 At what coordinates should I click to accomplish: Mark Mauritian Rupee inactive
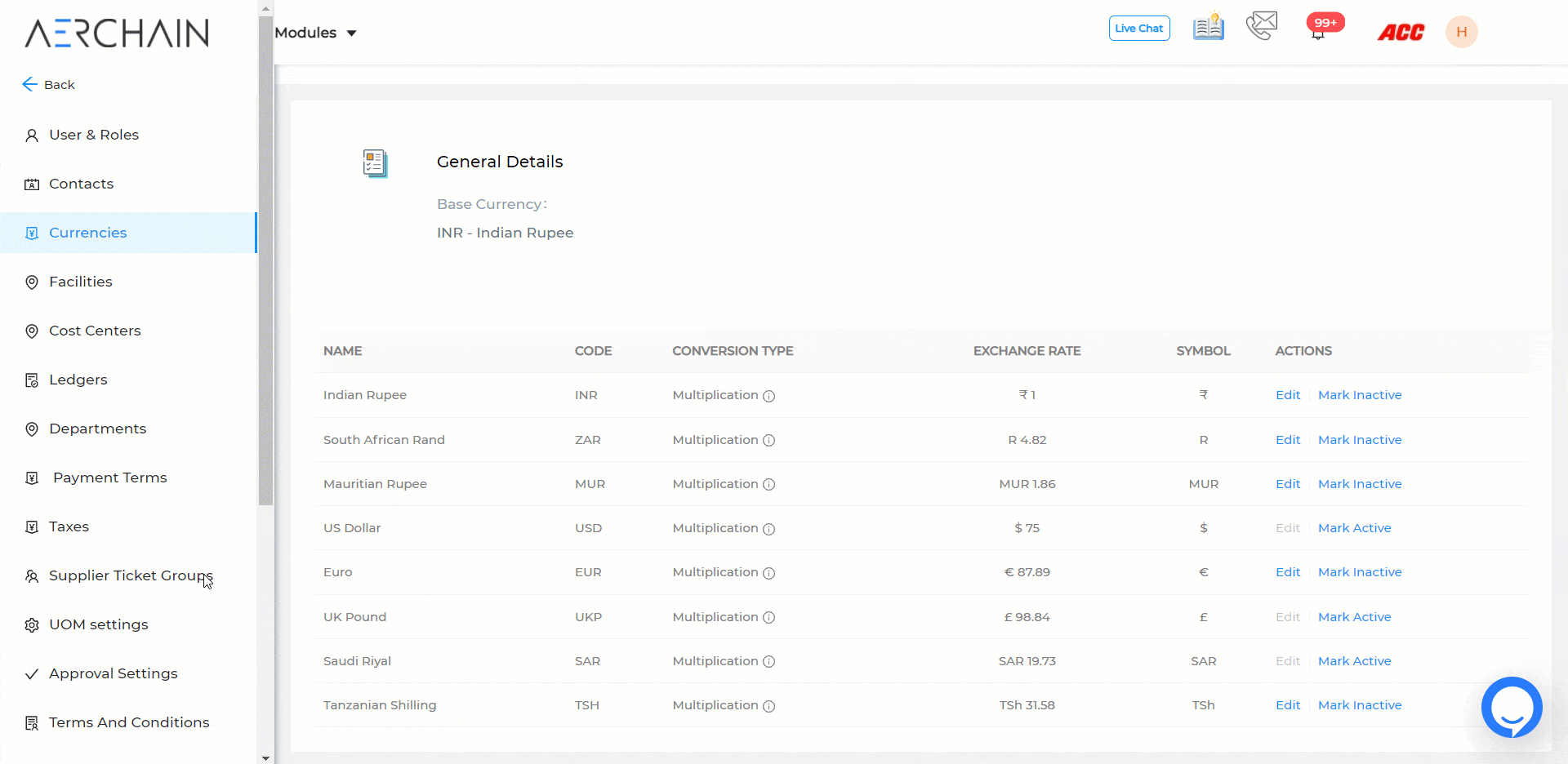coord(1360,484)
